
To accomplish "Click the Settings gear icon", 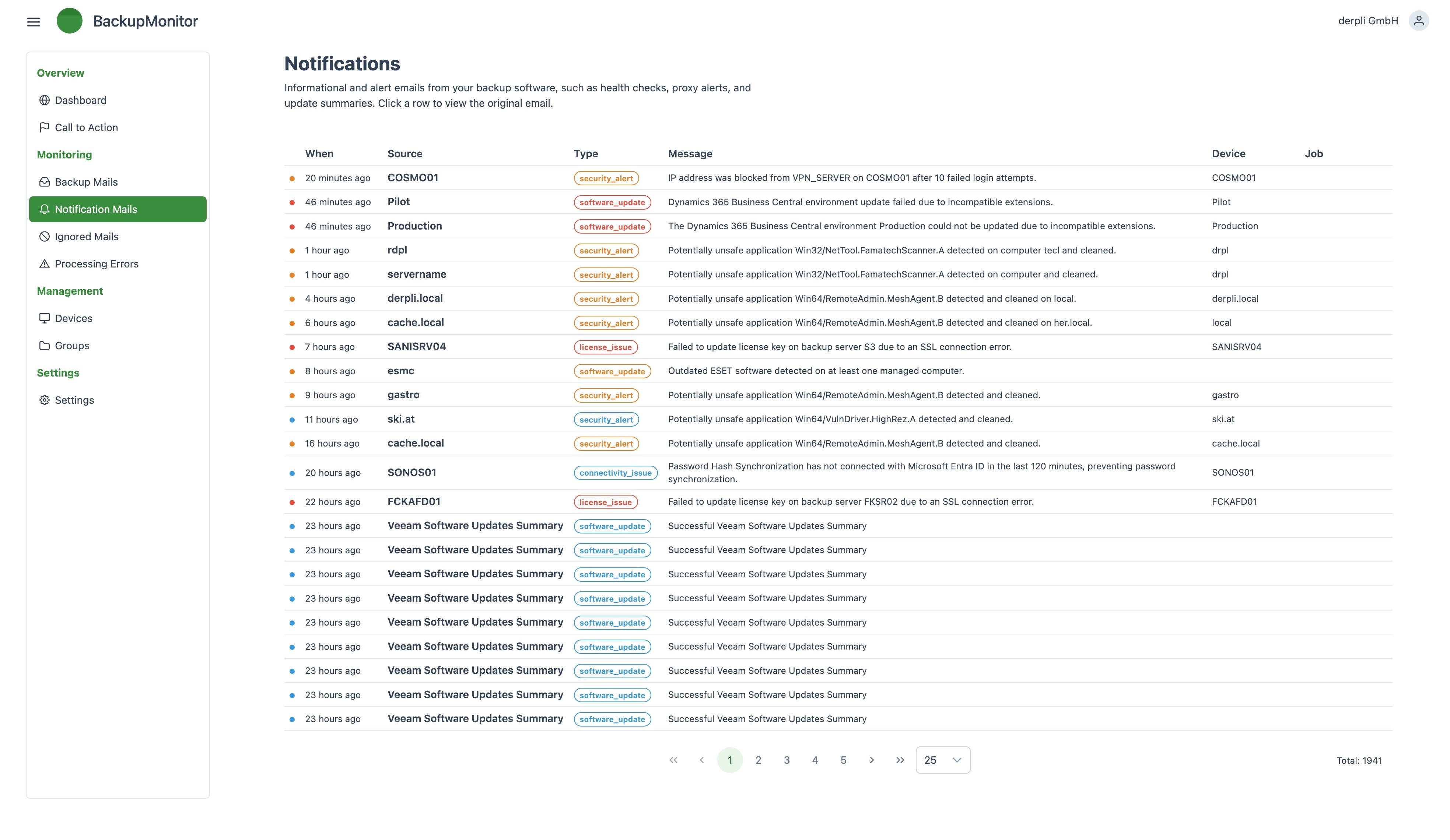I will [44, 400].
